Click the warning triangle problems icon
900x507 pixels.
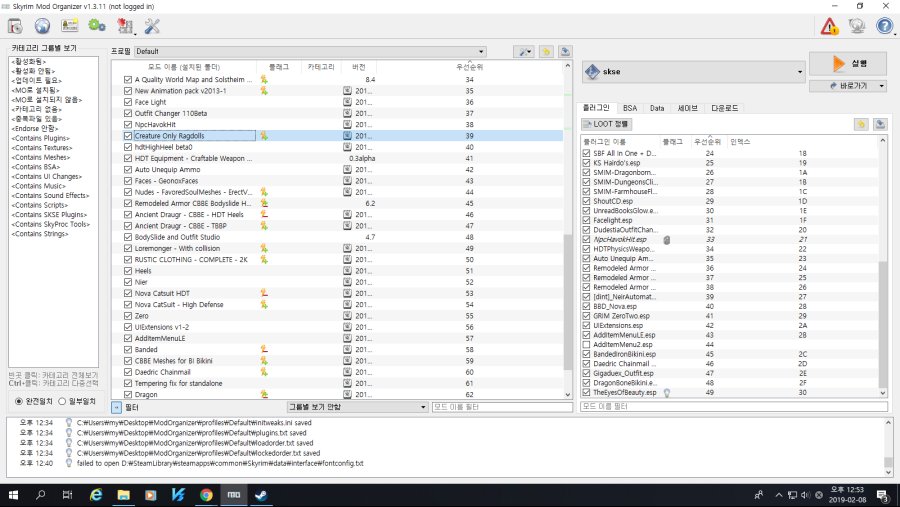point(829,27)
